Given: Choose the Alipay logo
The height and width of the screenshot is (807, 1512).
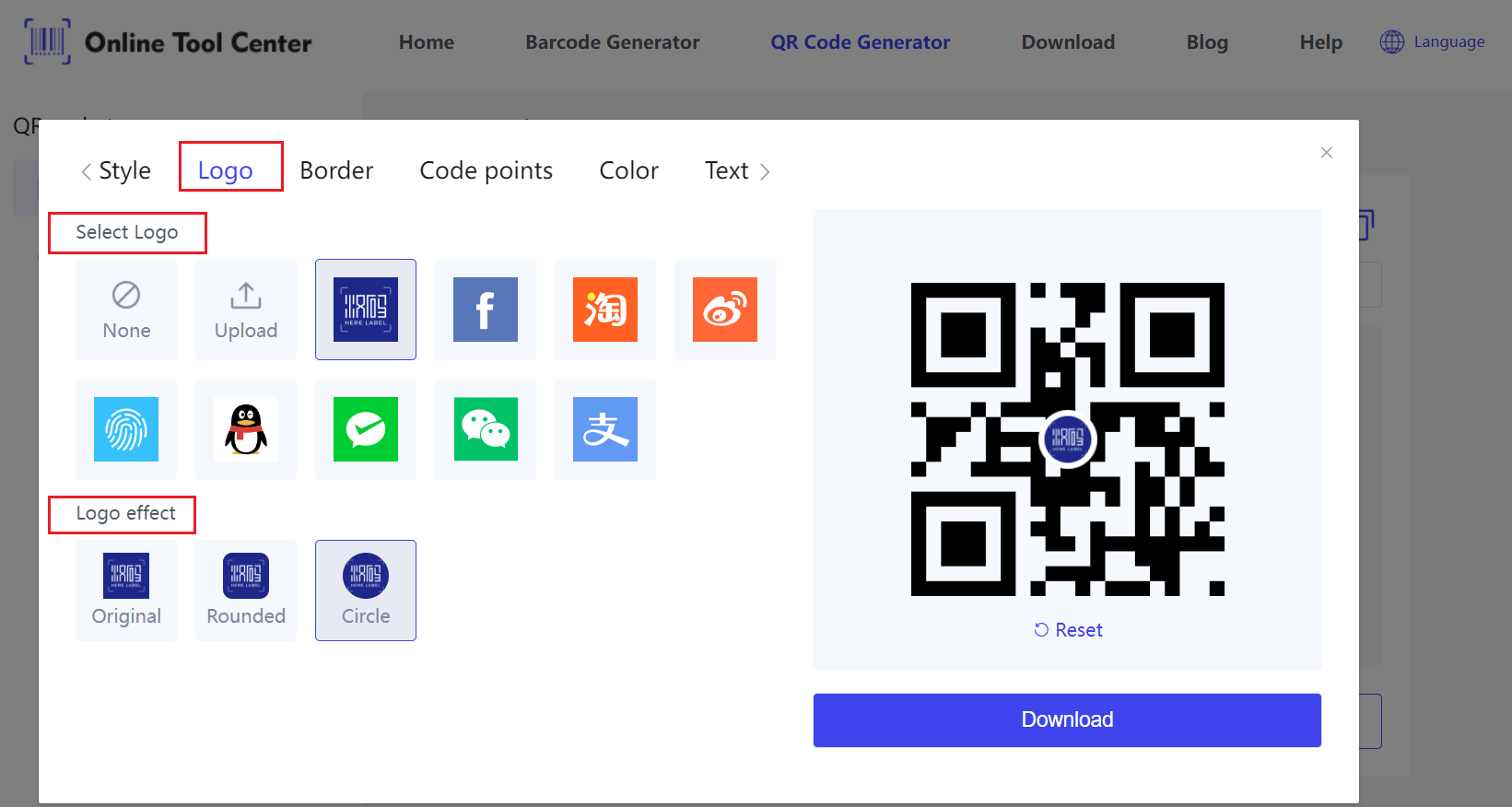Looking at the screenshot, I should [x=605, y=429].
